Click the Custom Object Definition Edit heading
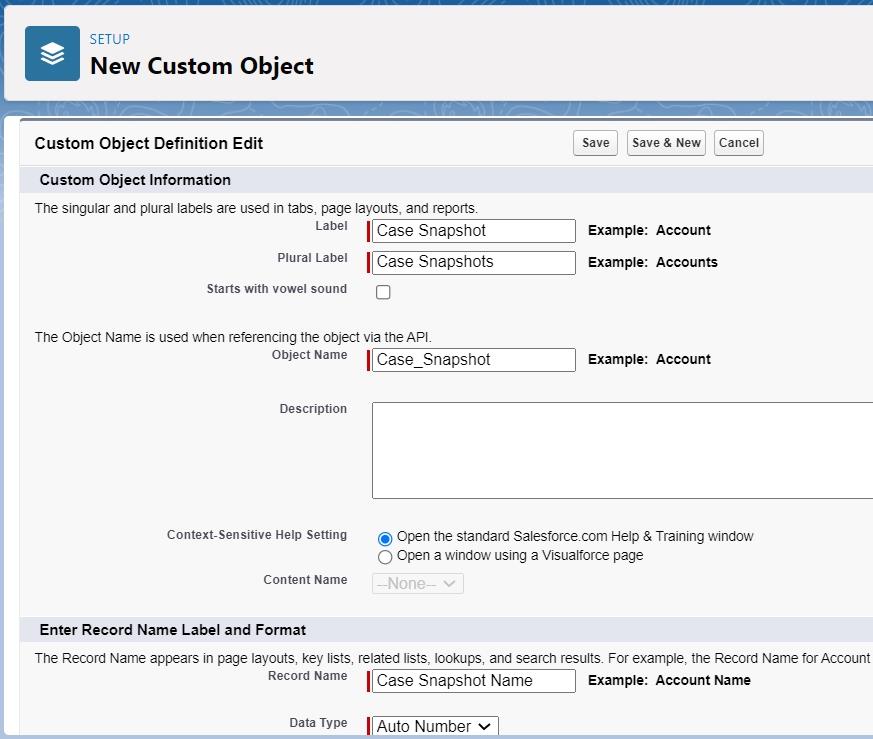Screen dimensions: 873x739 (x=149, y=143)
